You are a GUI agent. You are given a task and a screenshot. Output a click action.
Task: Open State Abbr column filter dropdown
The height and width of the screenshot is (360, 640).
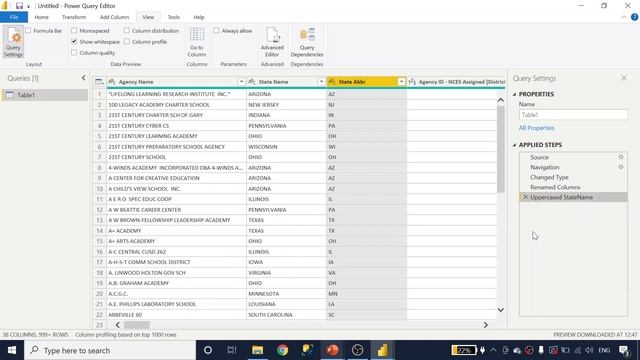[x=402, y=82]
